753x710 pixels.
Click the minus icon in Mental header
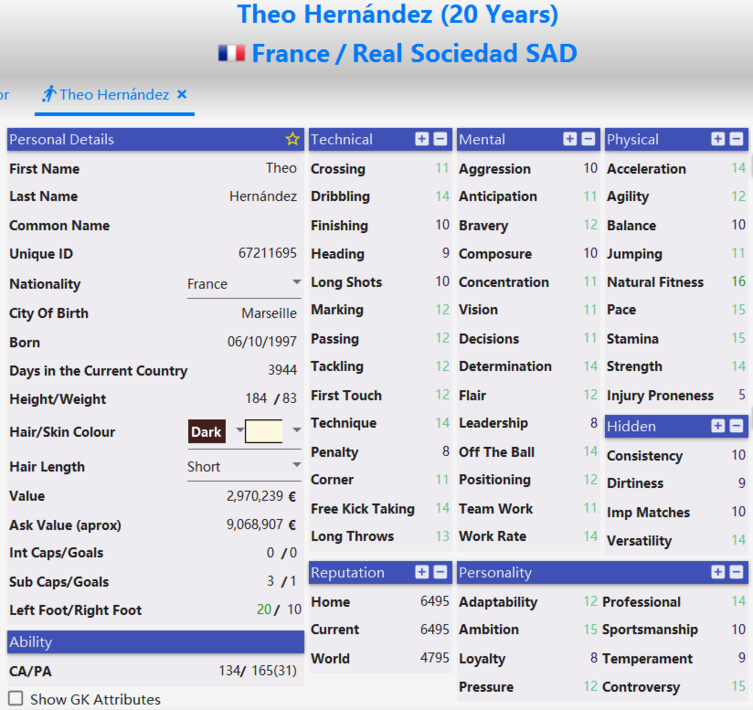[x=588, y=139]
